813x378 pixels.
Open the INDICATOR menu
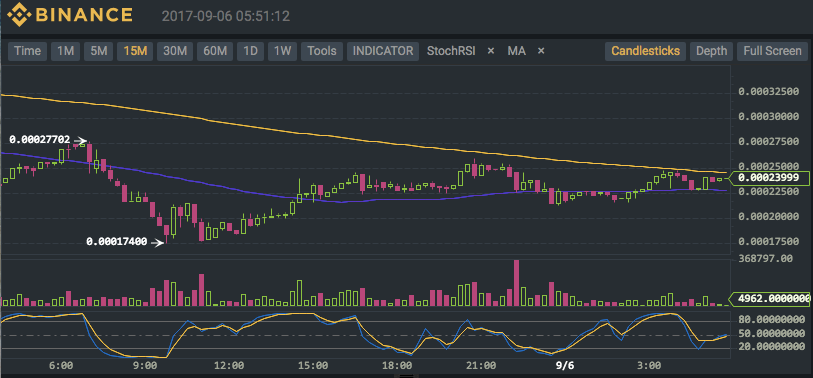pos(383,51)
